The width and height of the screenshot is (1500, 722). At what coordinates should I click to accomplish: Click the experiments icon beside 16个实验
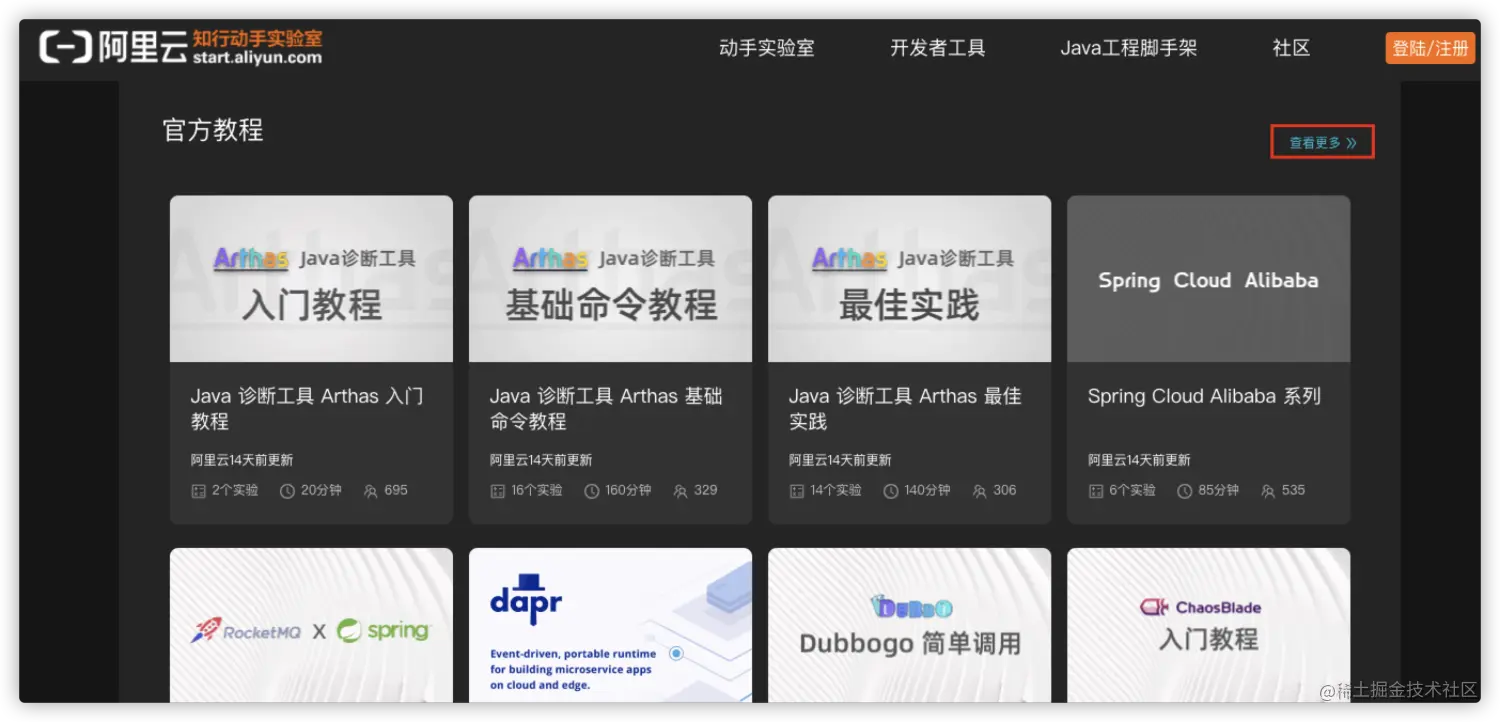coord(497,491)
